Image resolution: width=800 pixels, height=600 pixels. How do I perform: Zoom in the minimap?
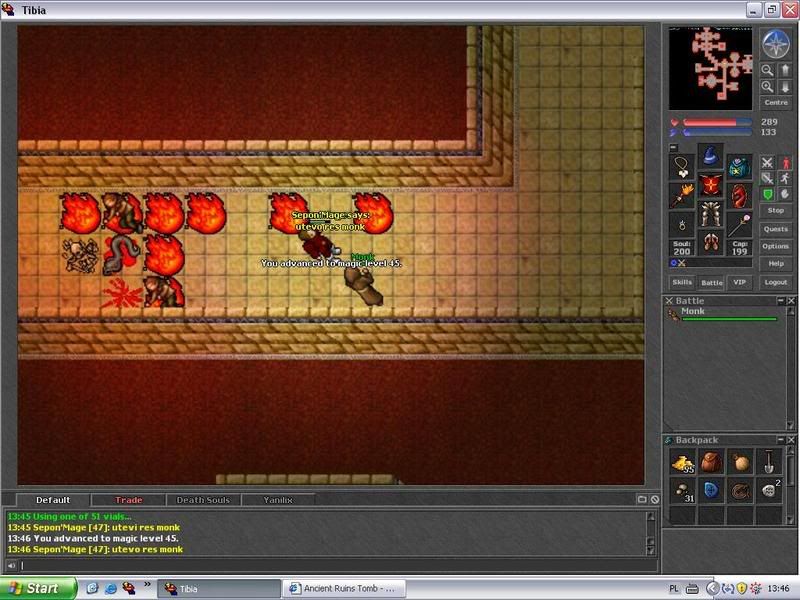pyautogui.click(x=767, y=87)
